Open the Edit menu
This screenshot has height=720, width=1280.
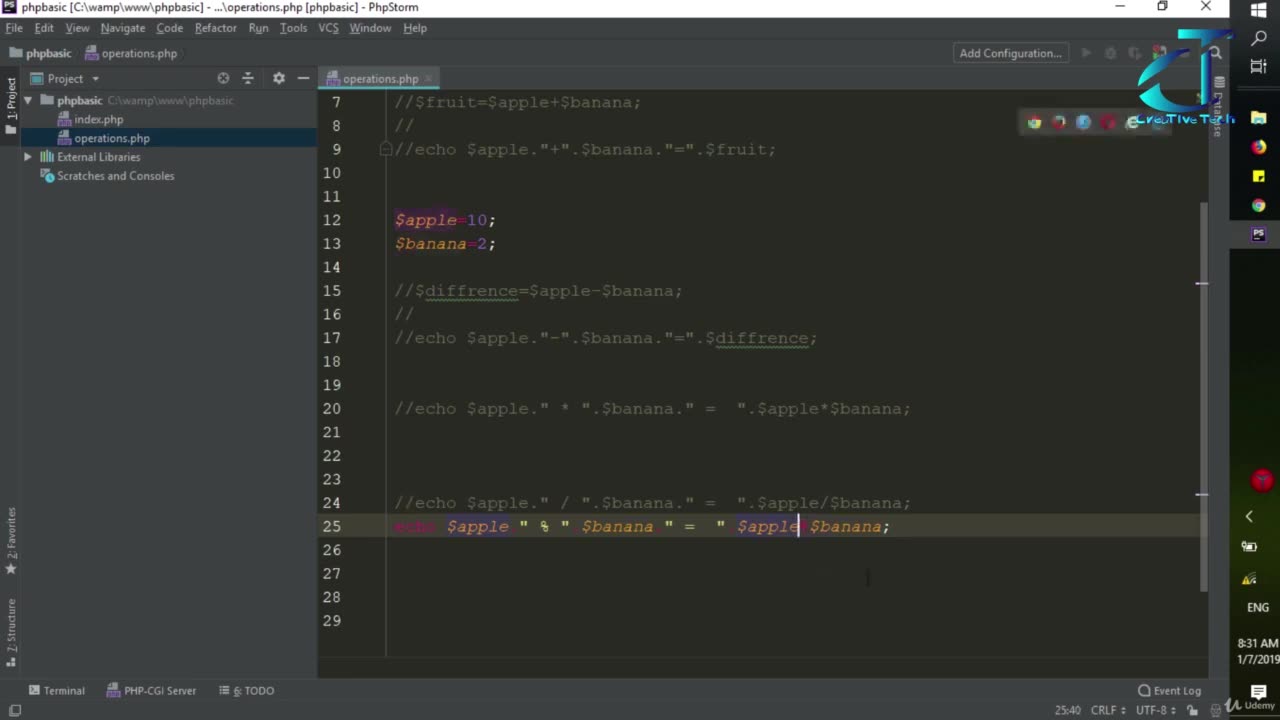(x=44, y=28)
